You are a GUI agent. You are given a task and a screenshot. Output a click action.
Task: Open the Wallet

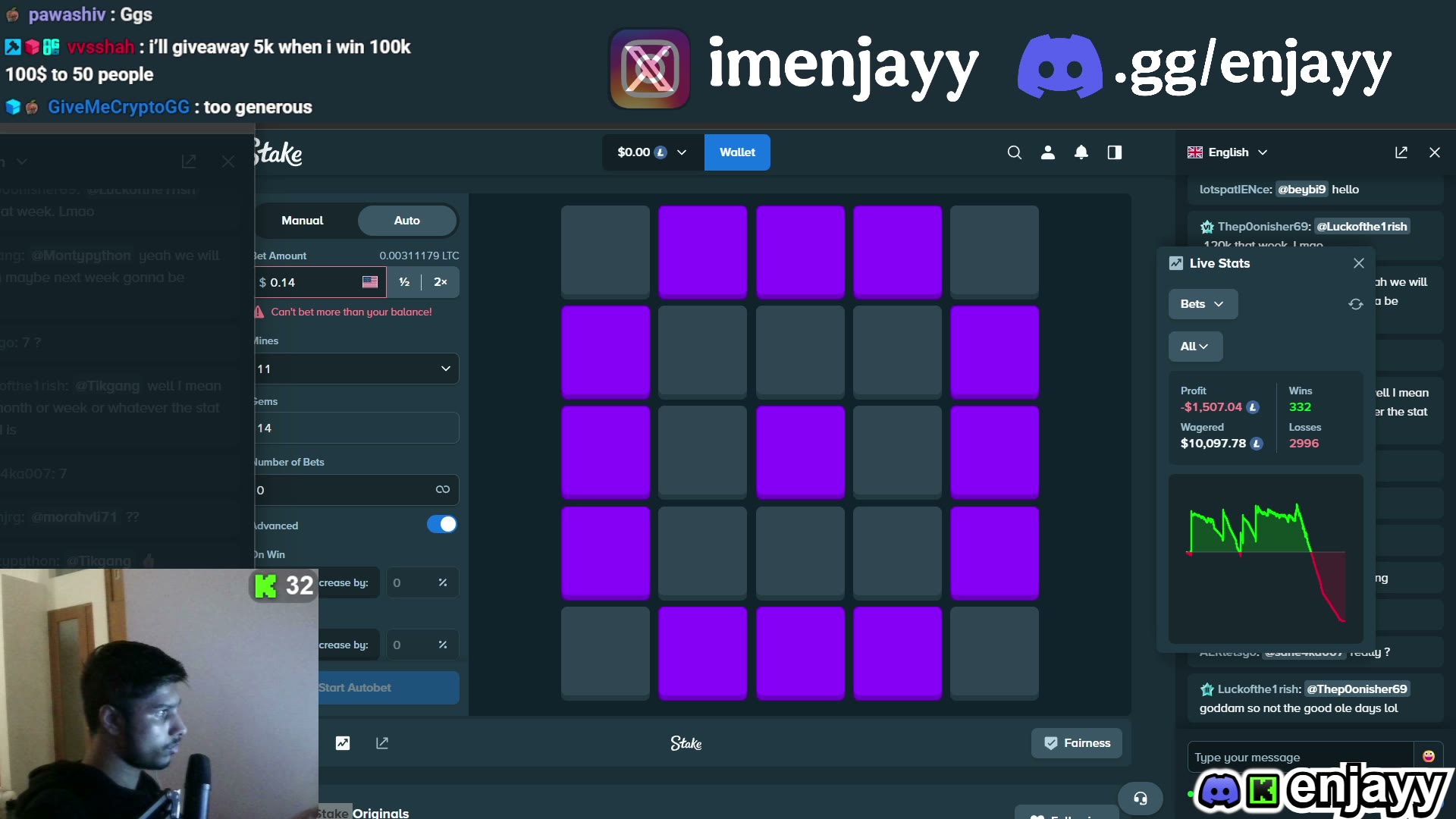click(x=737, y=152)
